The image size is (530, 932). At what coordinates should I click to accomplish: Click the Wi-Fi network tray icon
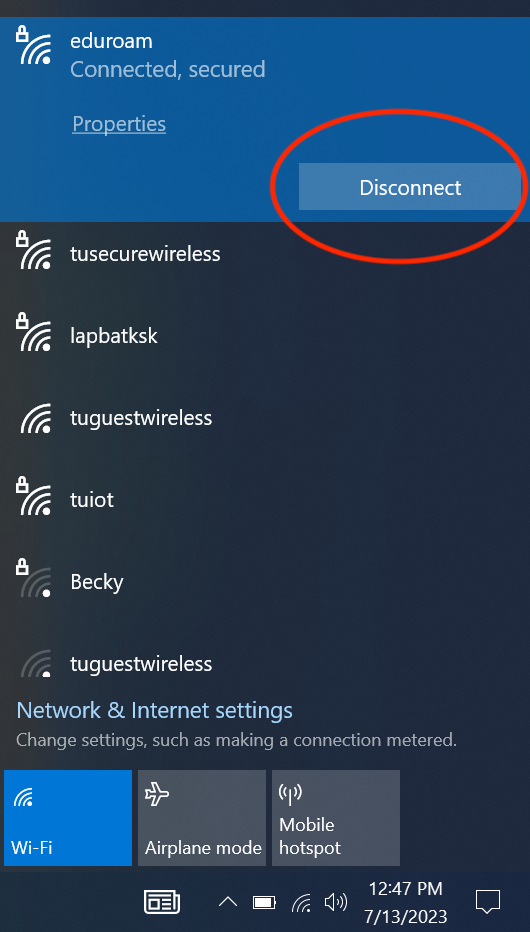(x=301, y=903)
